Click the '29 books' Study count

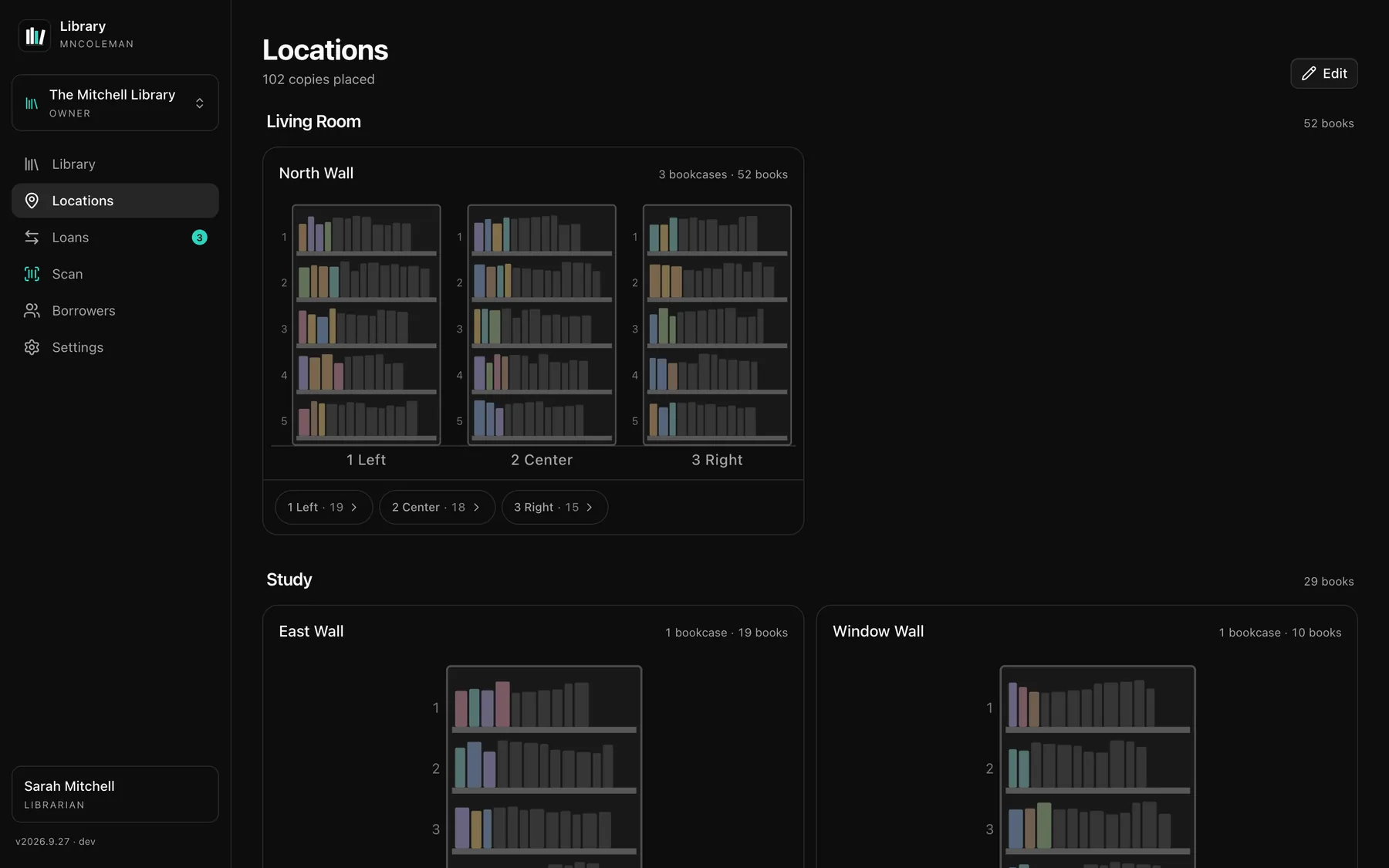(x=1329, y=582)
